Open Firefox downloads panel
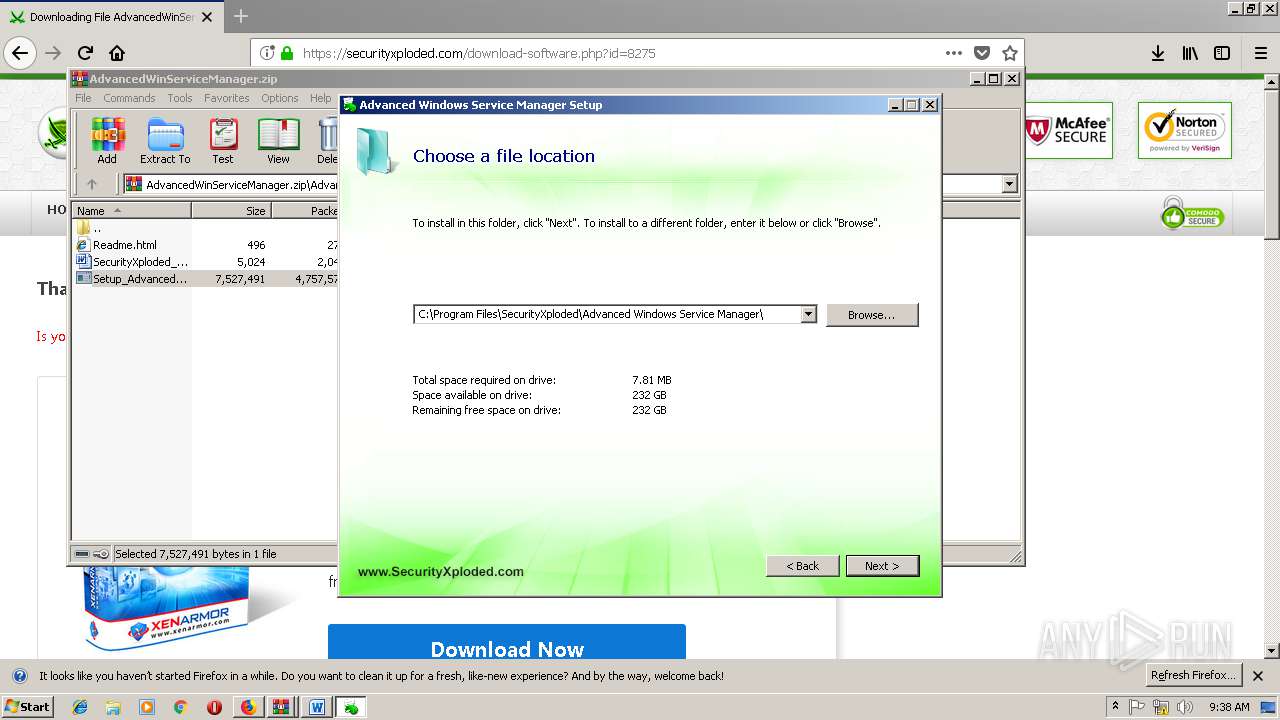The width and height of the screenshot is (1280, 720). 1157,53
